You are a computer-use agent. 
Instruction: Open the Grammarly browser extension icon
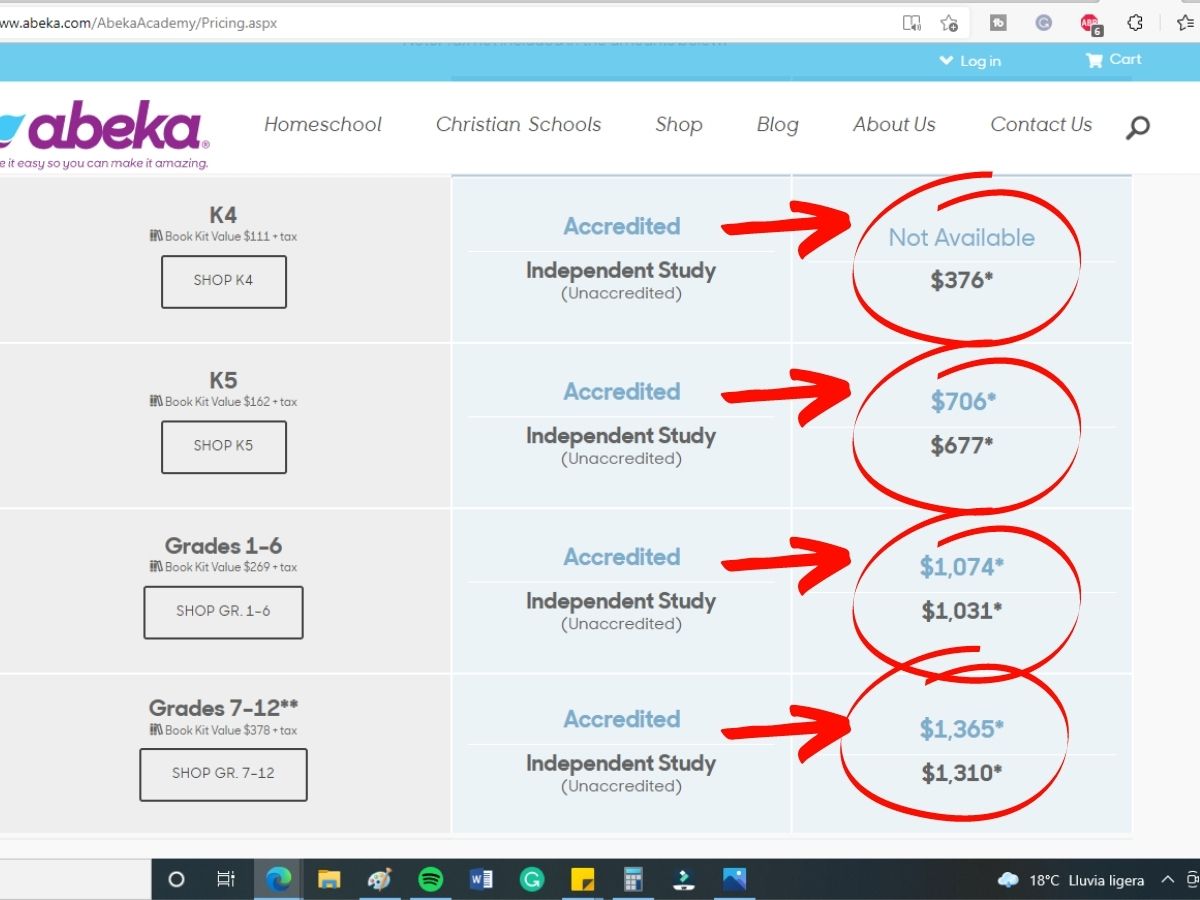pos(1043,23)
